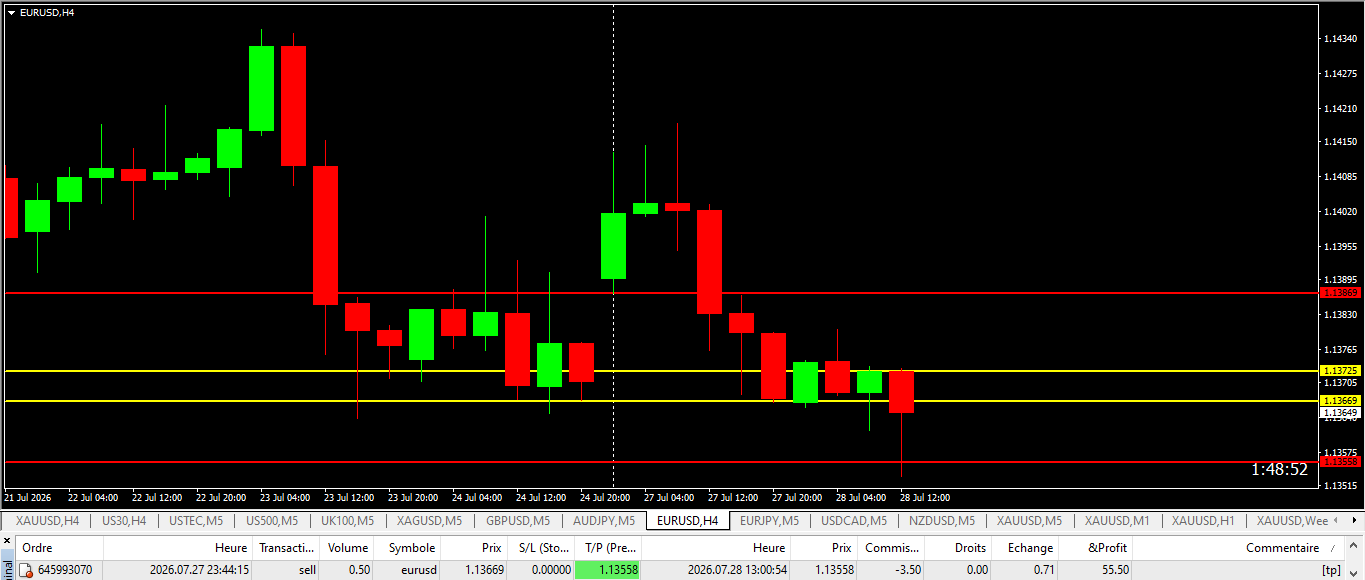Close the terminal panel with the X button

pyautogui.click(x=6, y=541)
